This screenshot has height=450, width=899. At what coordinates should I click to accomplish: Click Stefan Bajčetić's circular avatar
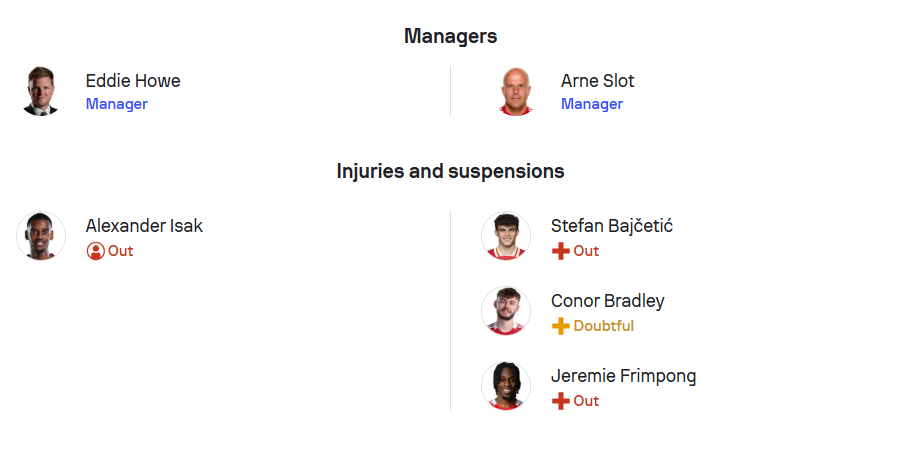click(x=506, y=236)
